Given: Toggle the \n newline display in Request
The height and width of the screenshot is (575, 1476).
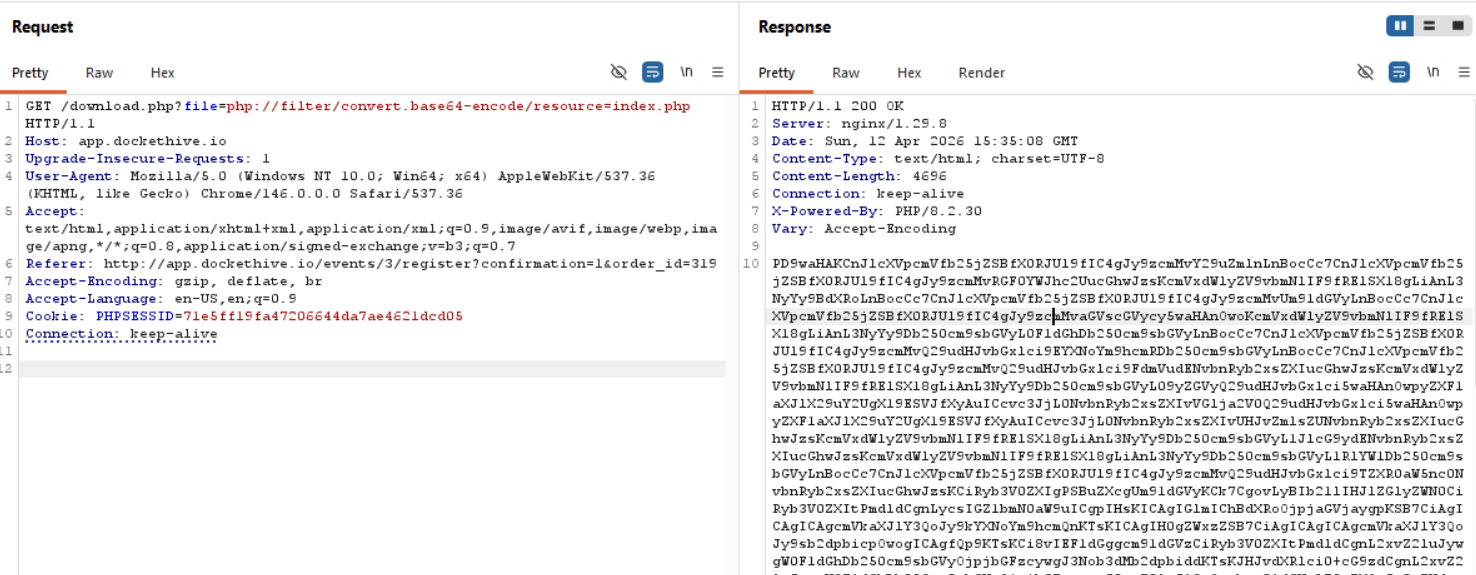Looking at the screenshot, I should (686, 72).
